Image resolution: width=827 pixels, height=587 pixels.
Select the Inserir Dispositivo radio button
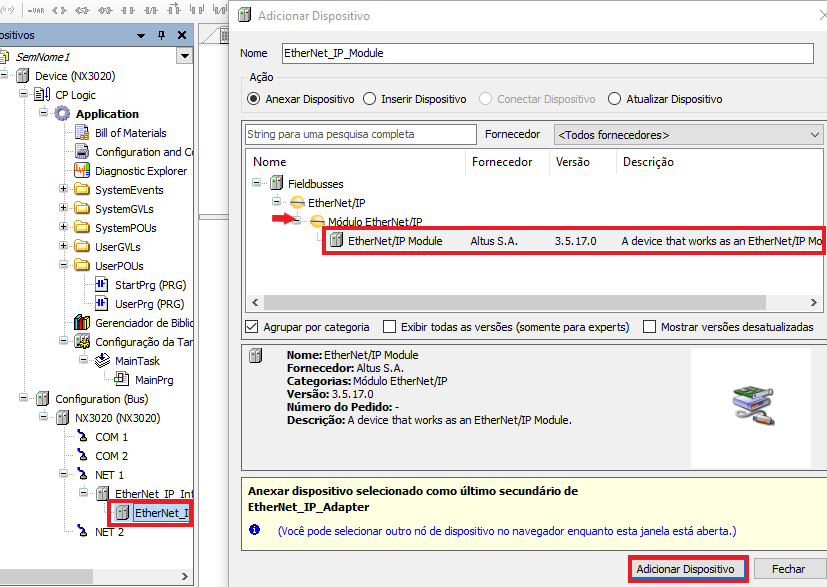point(370,99)
